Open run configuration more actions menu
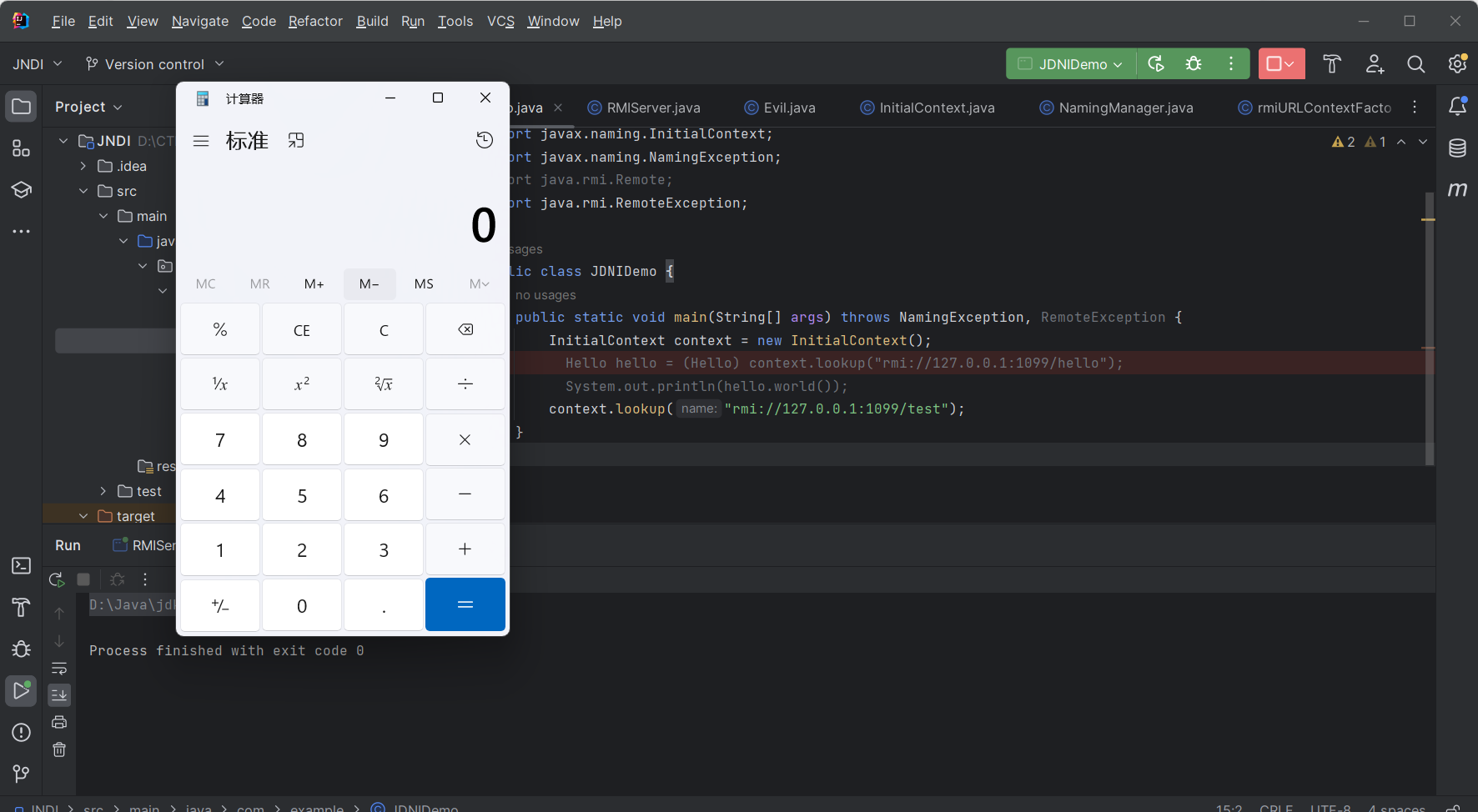This screenshot has height=812, width=1478. (x=1231, y=64)
